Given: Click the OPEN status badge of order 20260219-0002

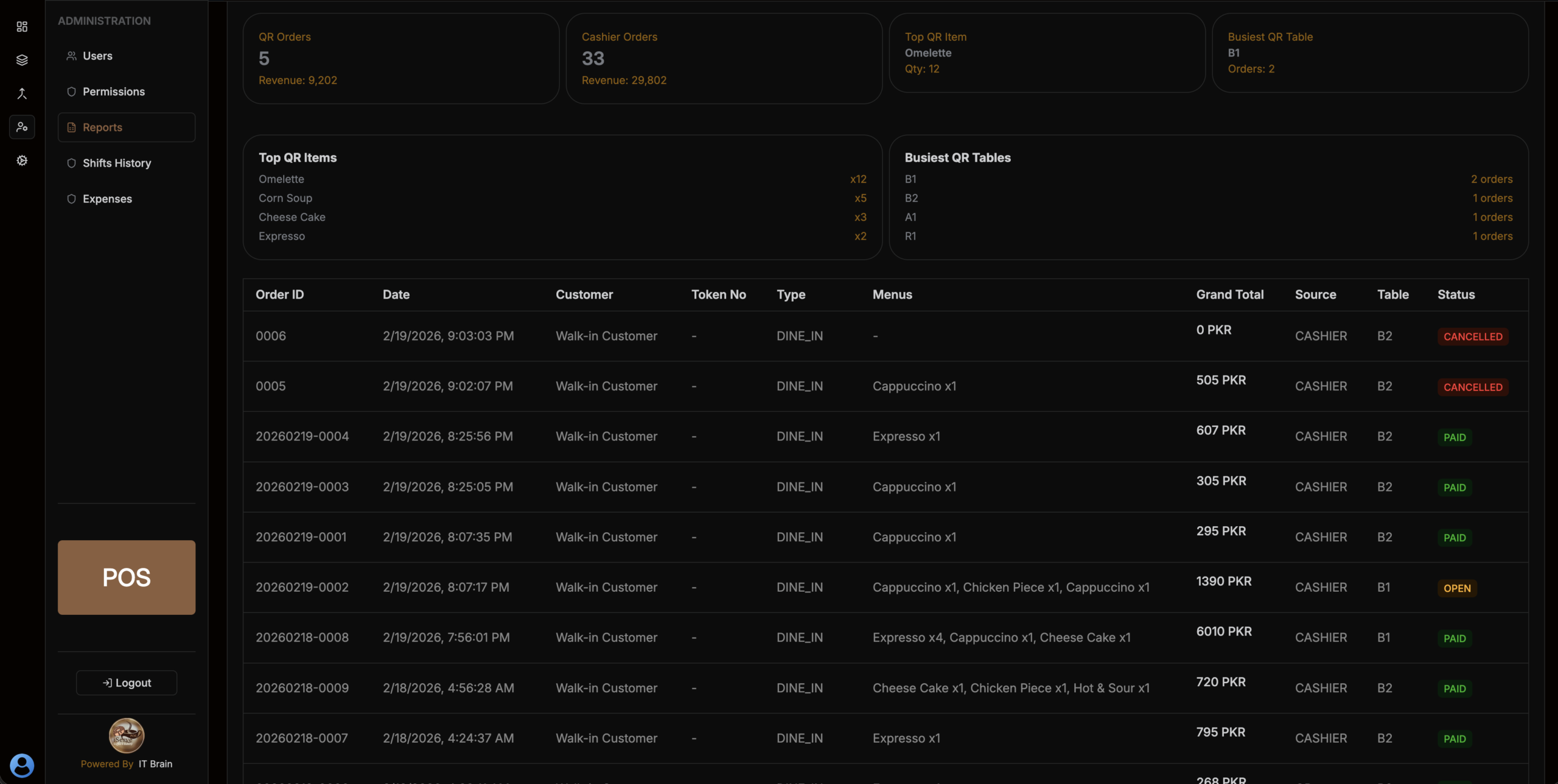Looking at the screenshot, I should (x=1457, y=588).
